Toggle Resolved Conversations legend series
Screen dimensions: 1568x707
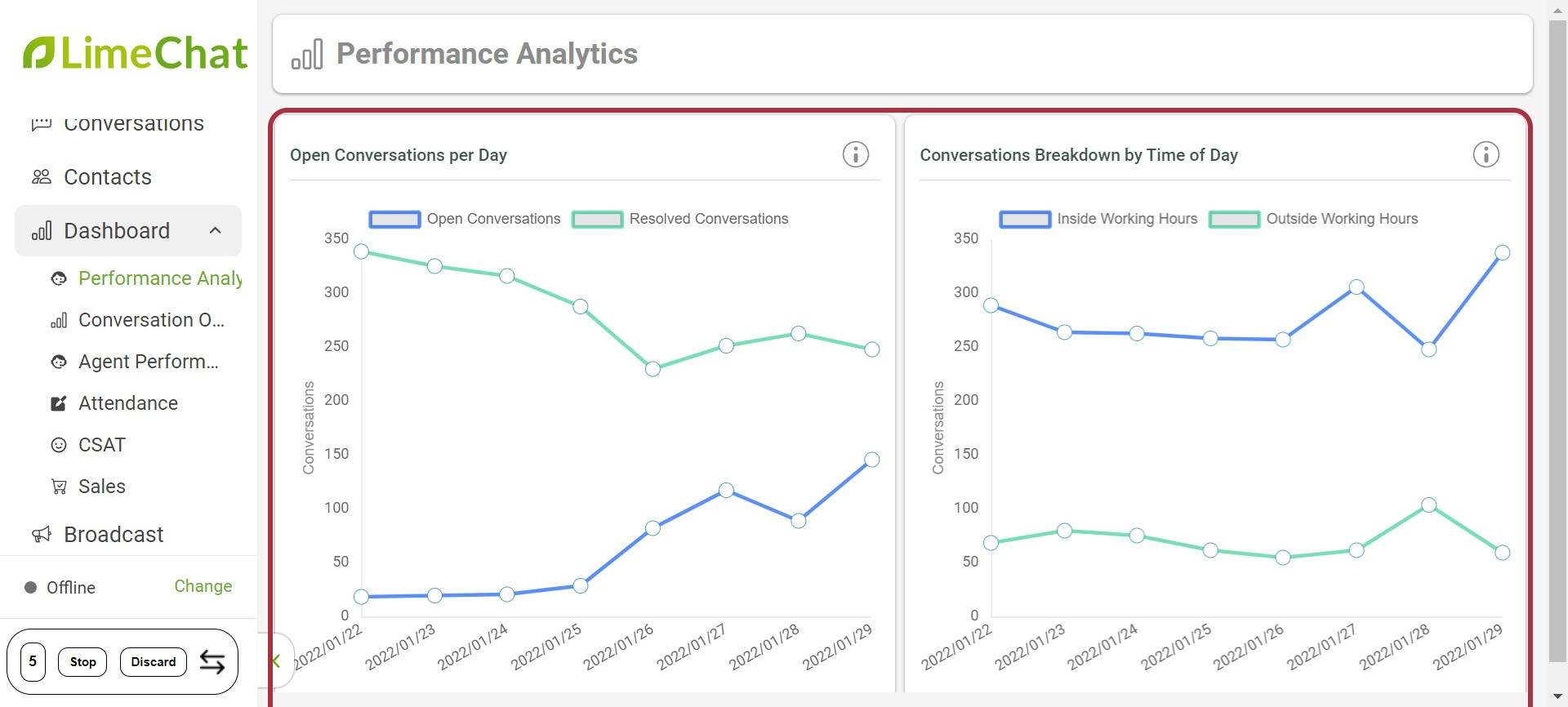(680, 219)
